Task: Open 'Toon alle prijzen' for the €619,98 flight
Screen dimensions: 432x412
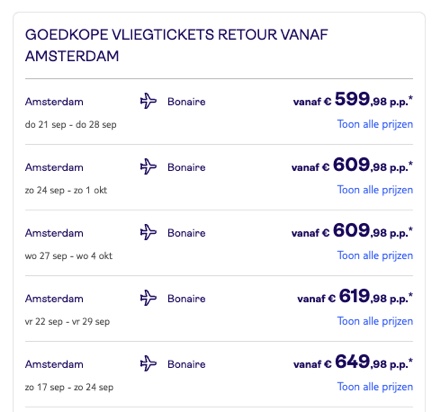Action: (x=375, y=321)
